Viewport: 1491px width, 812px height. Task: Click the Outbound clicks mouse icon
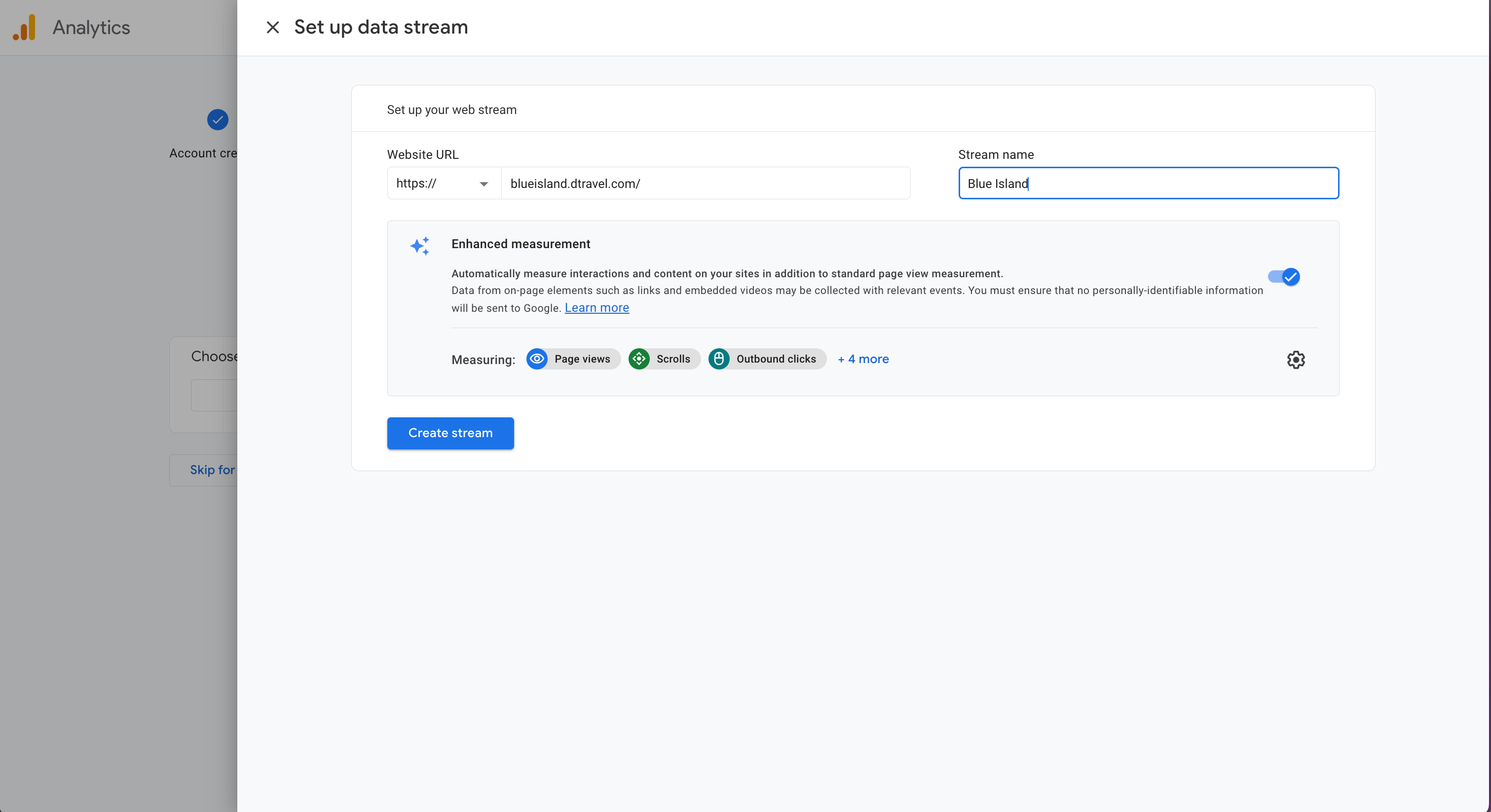(x=719, y=359)
